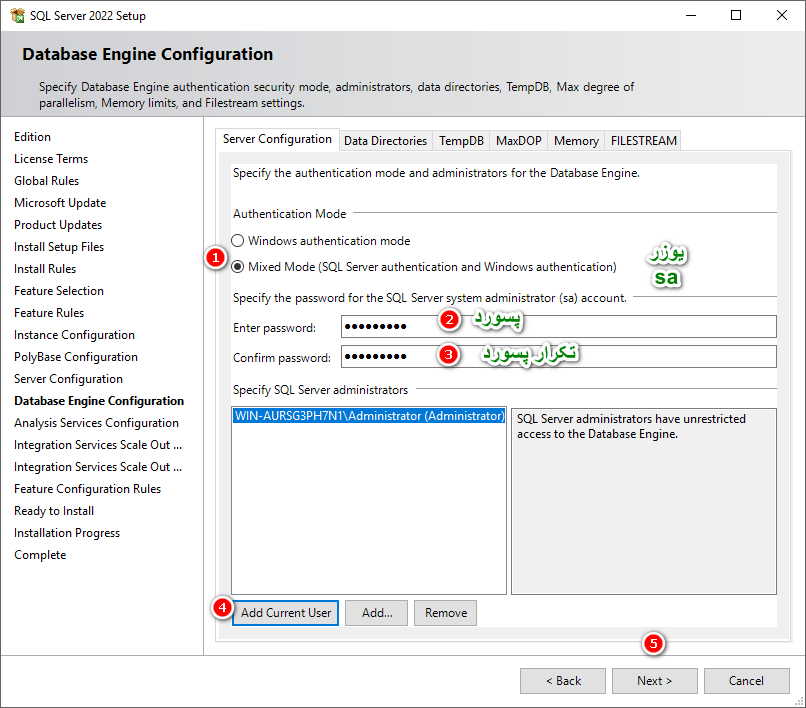Image resolution: width=806 pixels, height=708 pixels.
Task: View the License Terms page
Action: (51, 158)
